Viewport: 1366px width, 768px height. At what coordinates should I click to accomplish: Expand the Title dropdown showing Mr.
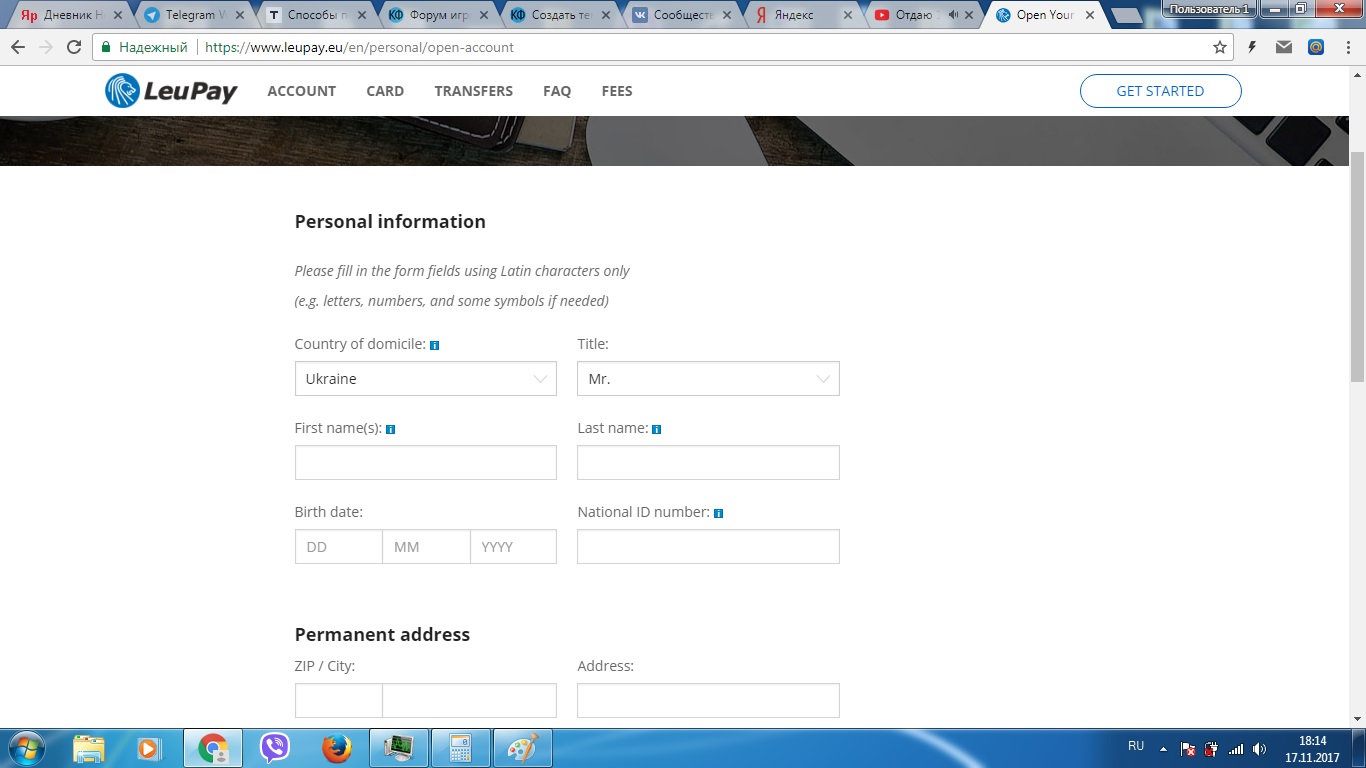[x=708, y=379]
